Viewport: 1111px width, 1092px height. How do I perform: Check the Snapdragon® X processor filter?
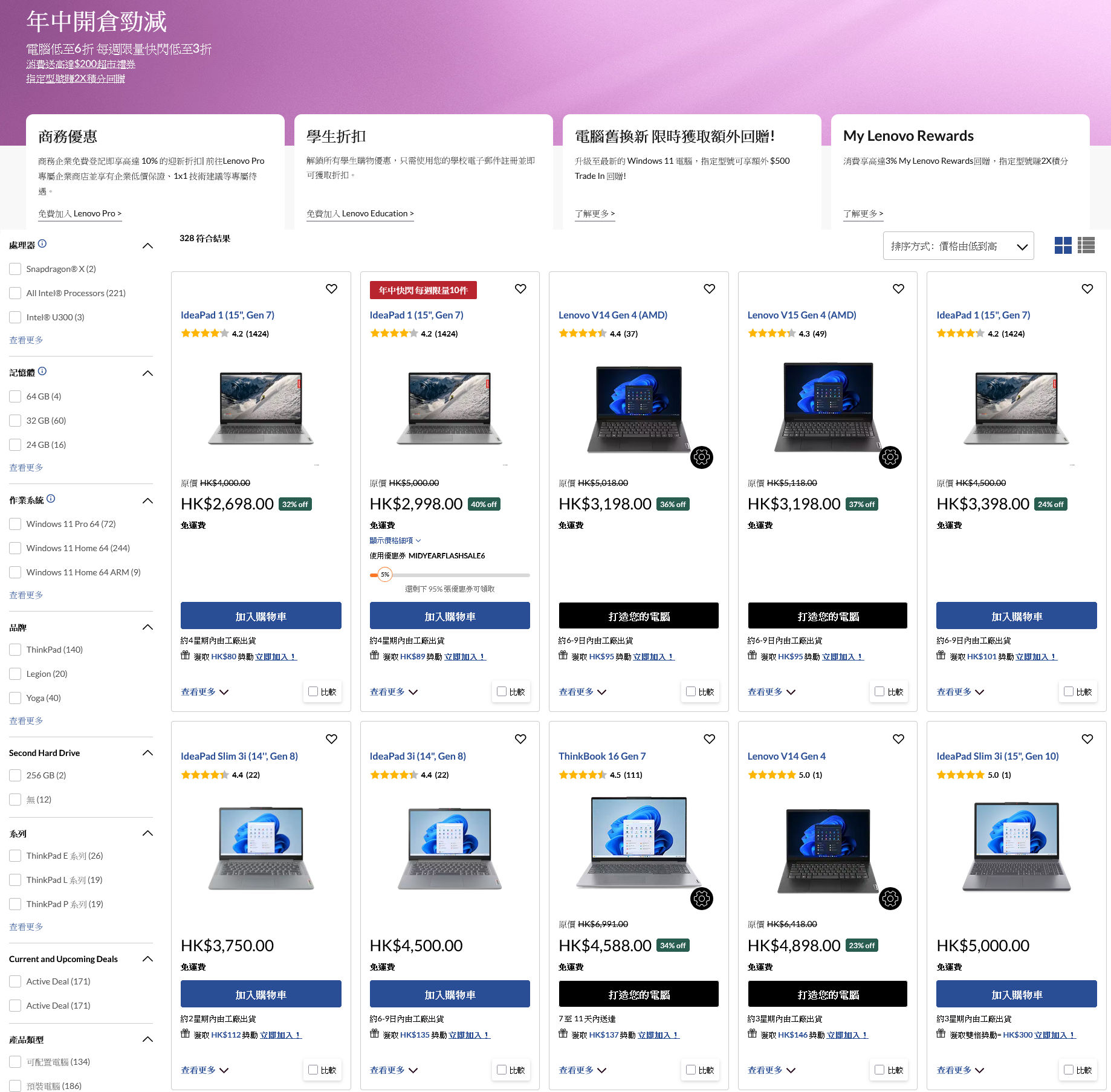pyautogui.click(x=15, y=269)
